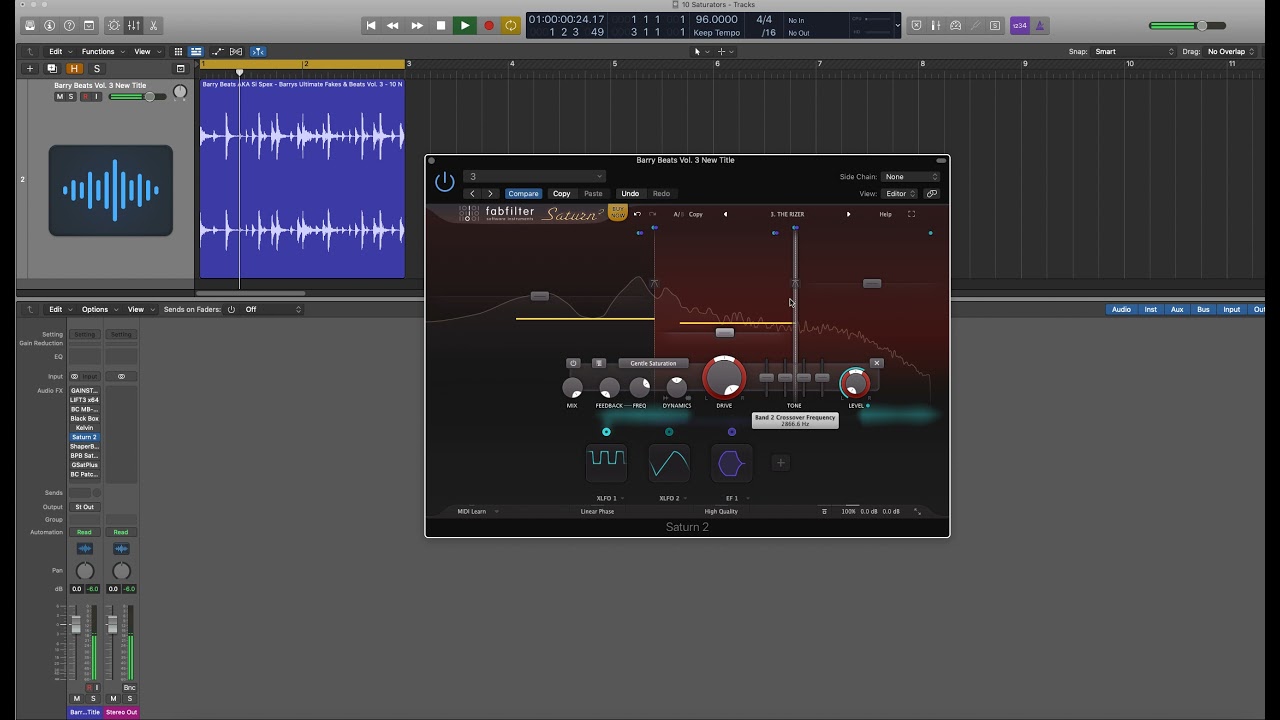
Task: Open the Edit menu in Tracks area
Action: point(59,52)
